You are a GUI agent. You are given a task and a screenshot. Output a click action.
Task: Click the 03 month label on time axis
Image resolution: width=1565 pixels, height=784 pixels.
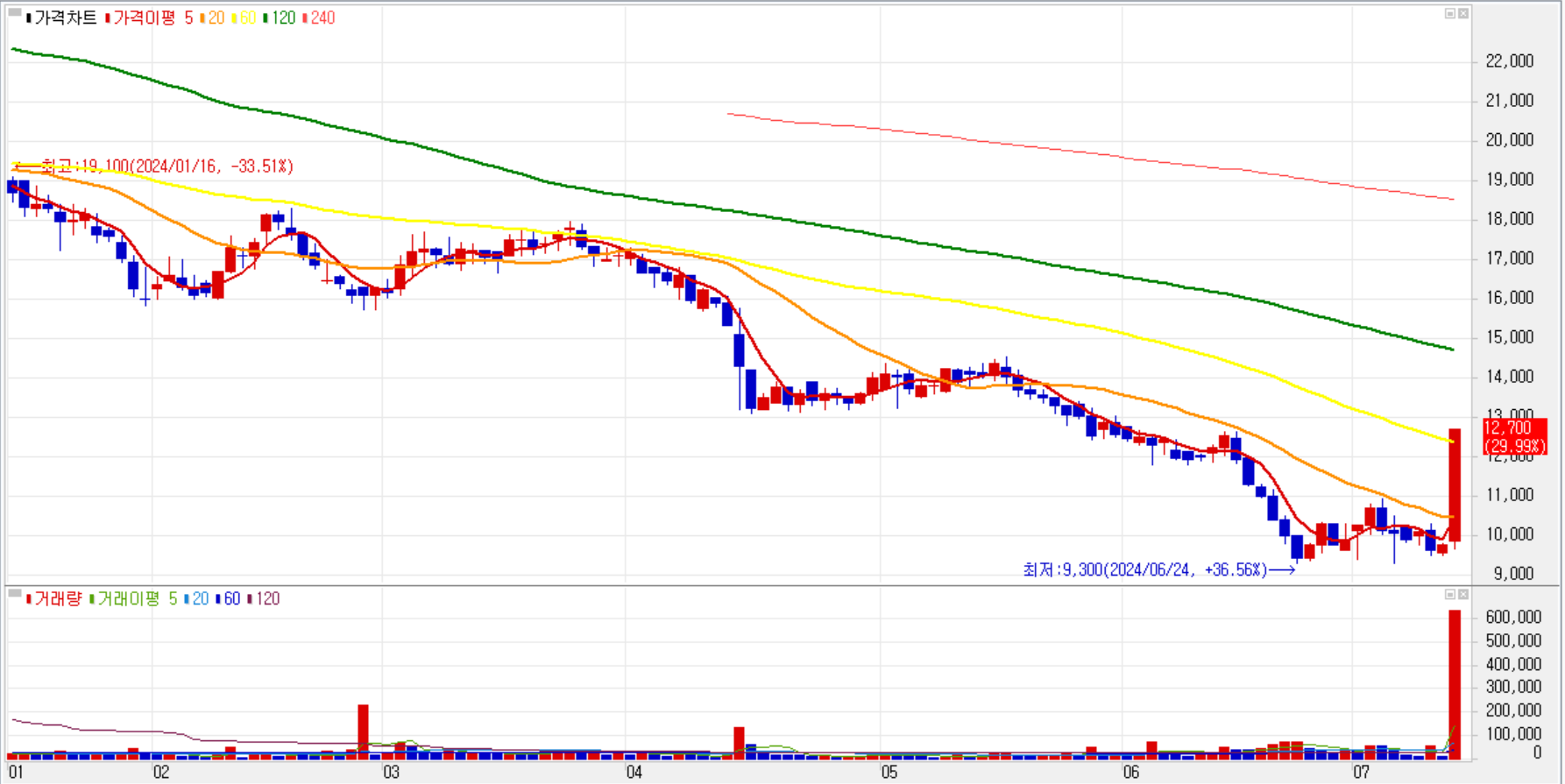[391, 773]
